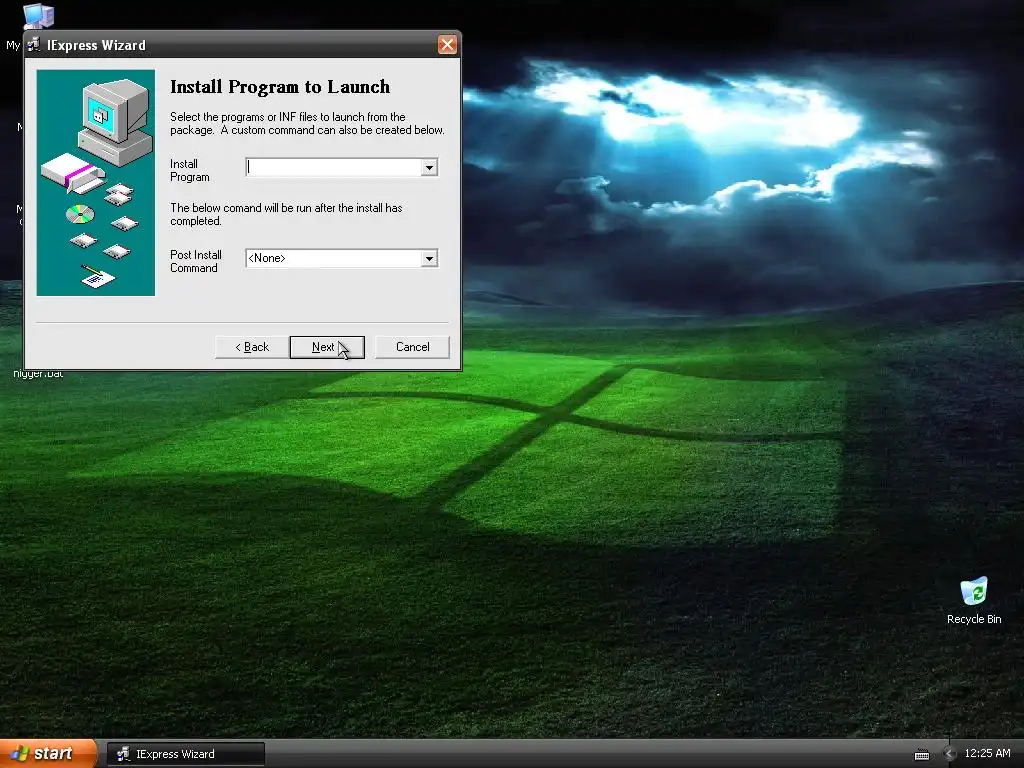The height and width of the screenshot is (768, 1024).
Task: Click the IExpress Wizard title bar icon
Action: tap(33, 44)
